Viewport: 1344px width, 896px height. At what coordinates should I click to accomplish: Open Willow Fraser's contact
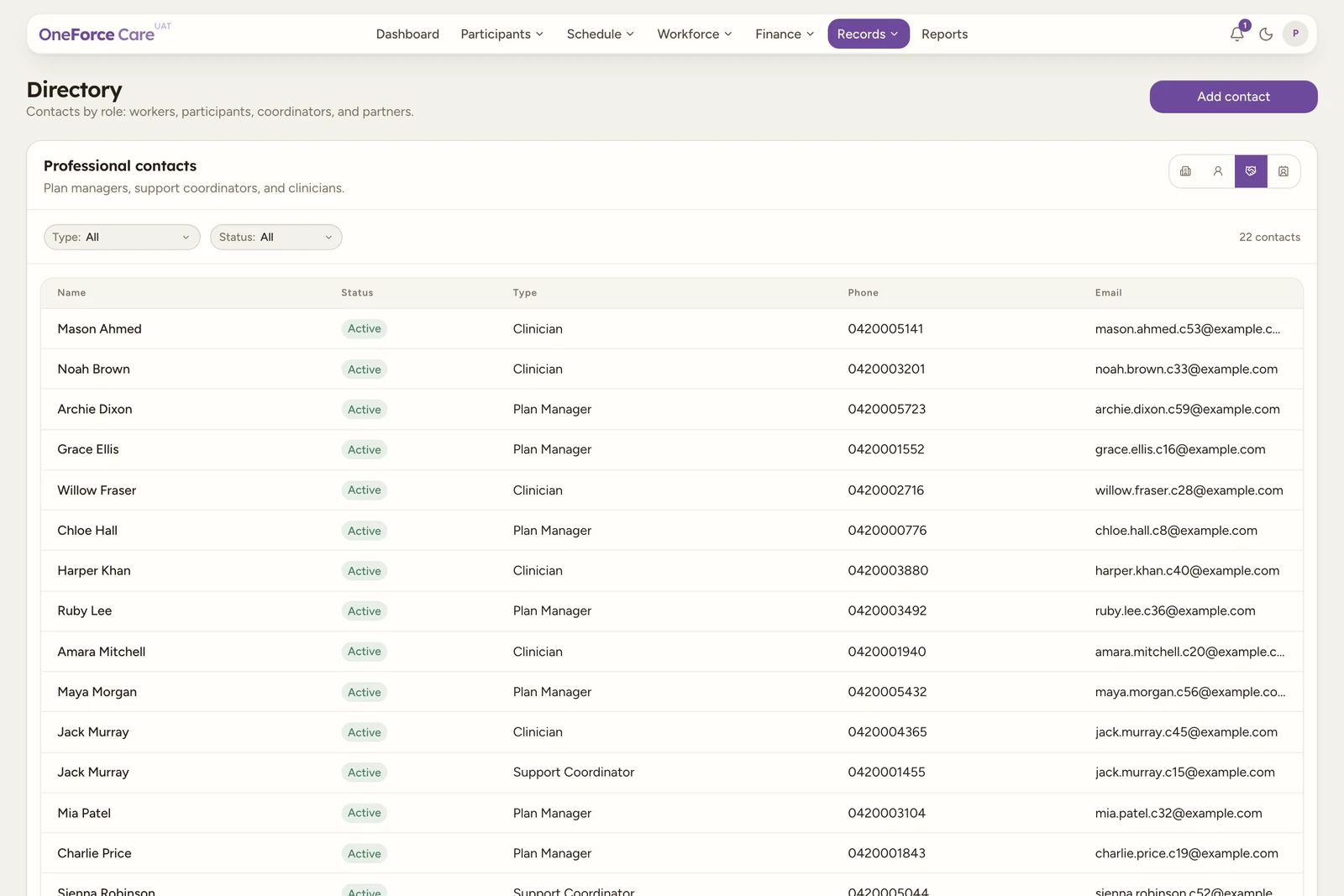pyautogui.click(x=97, y=490)
